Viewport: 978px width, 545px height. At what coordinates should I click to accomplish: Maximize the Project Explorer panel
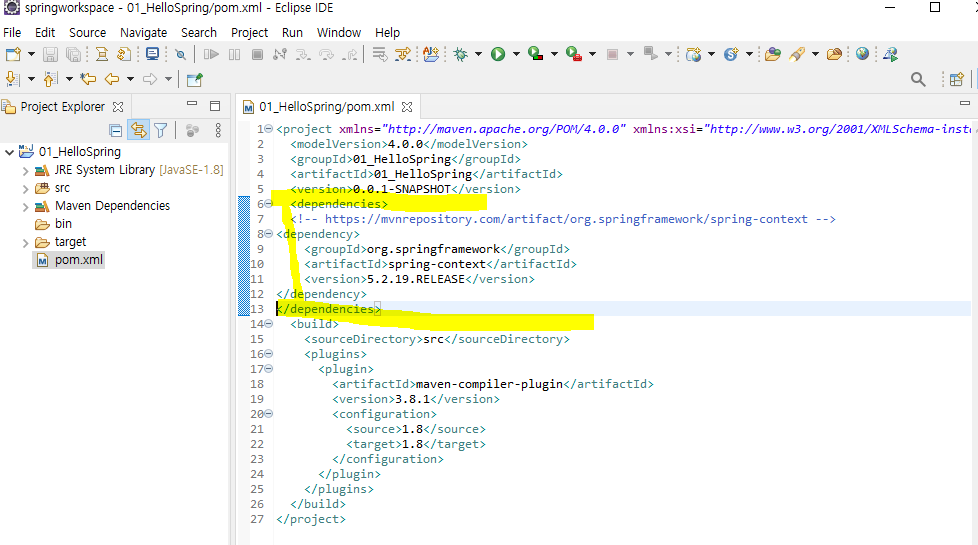pos(215,106)
